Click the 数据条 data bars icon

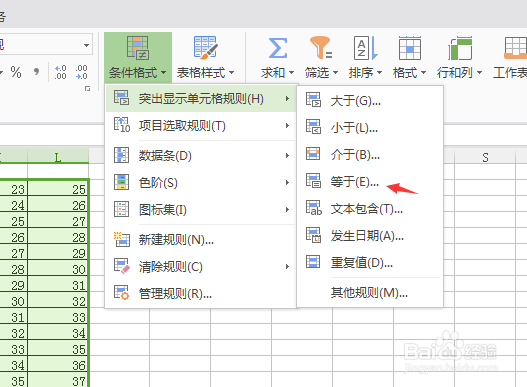tap(121, 155)
